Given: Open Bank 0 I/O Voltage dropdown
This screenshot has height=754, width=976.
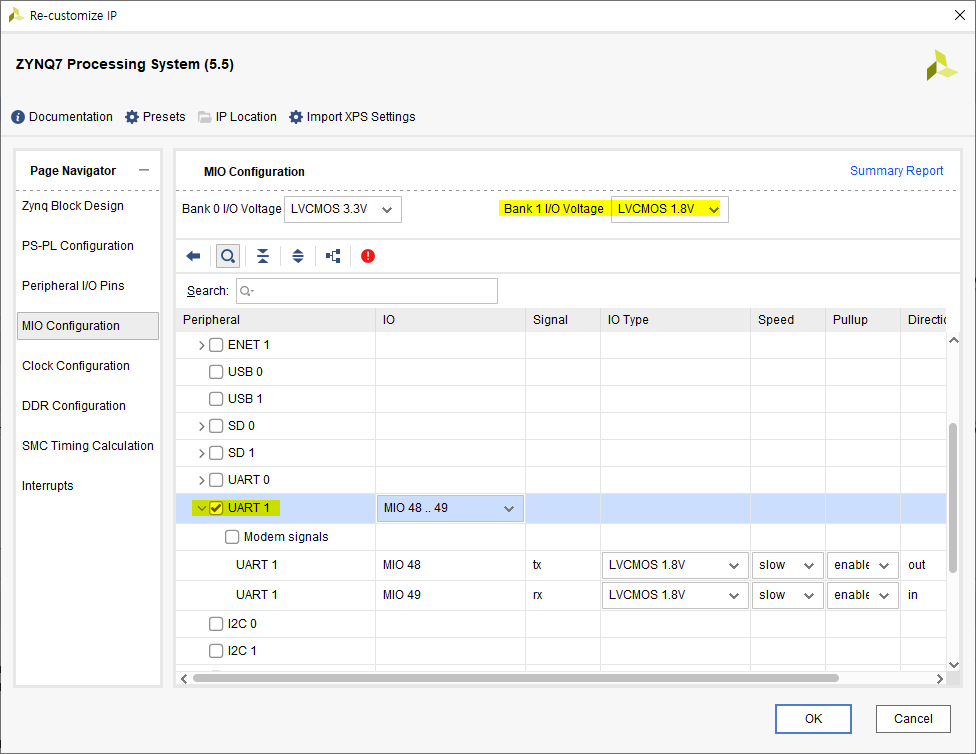Looking at the screenshot, I should coord(342,209).
